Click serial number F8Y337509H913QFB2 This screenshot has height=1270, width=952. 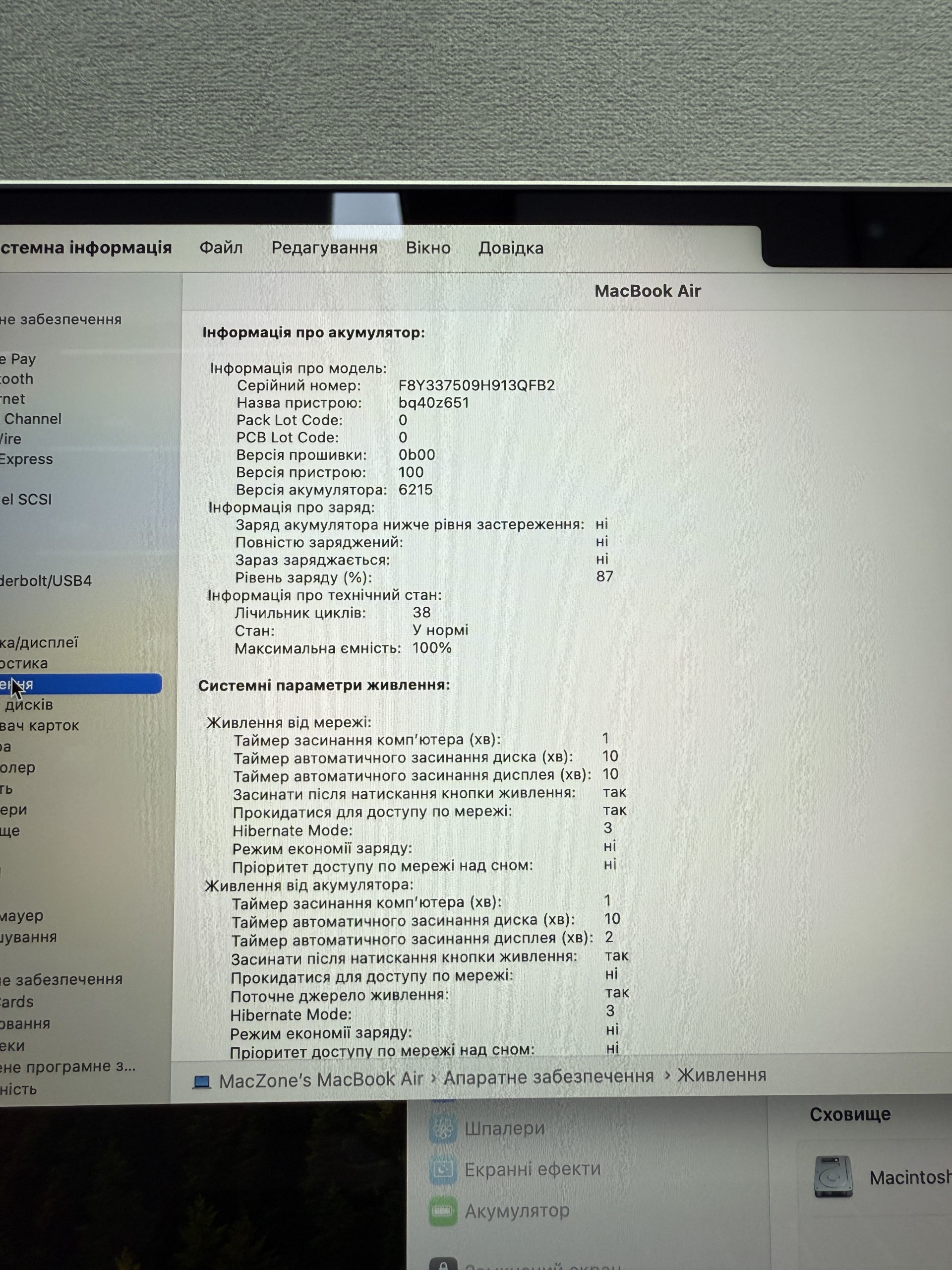click(476, 384)
